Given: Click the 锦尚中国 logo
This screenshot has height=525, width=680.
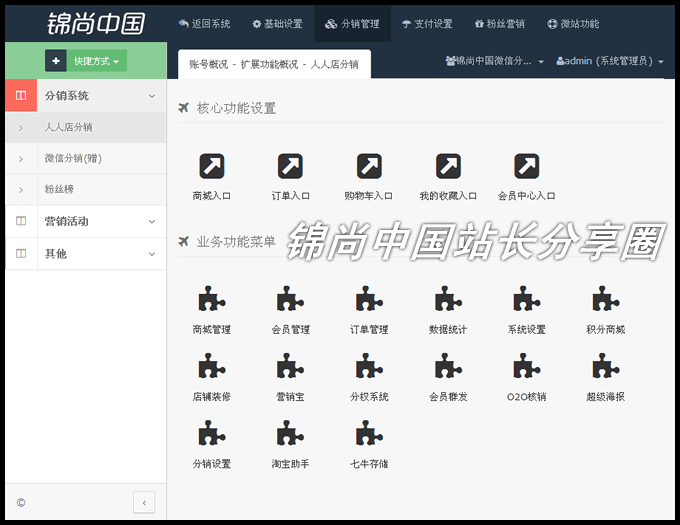Looking at the screenshot, I should point(96,23).
